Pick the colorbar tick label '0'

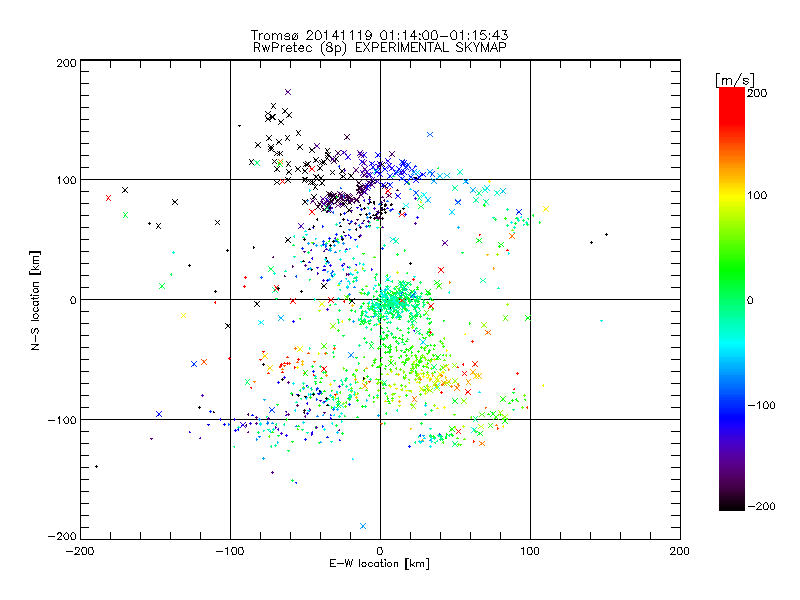750,300
